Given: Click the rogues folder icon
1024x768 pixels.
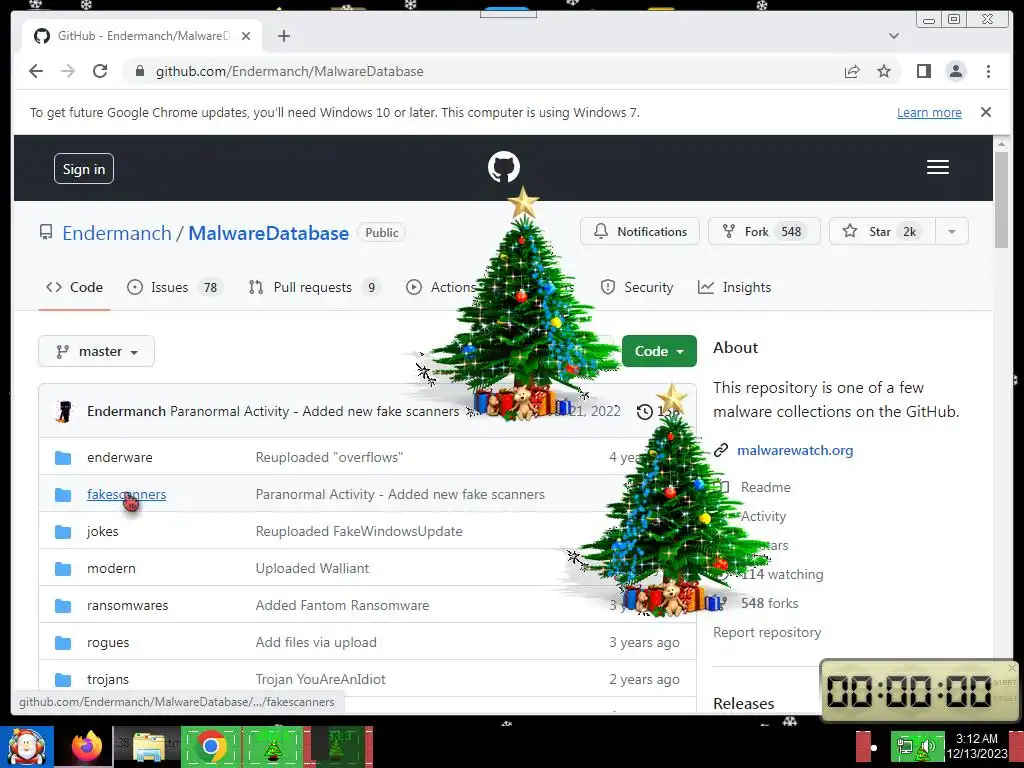Looking at the screenshot, I should 63,643.
